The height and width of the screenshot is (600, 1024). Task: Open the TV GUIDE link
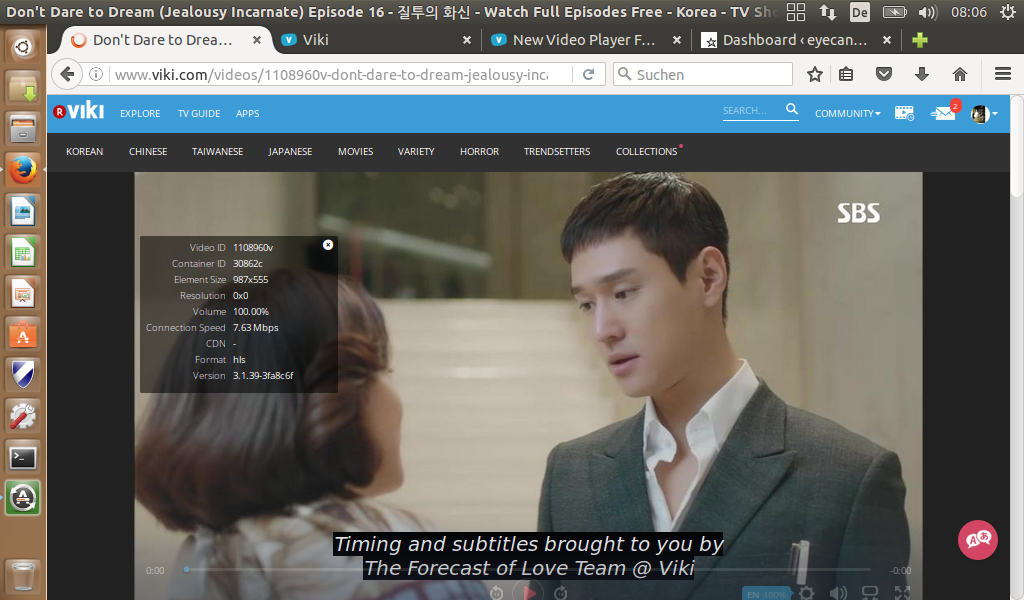click(x=199, y=114)
